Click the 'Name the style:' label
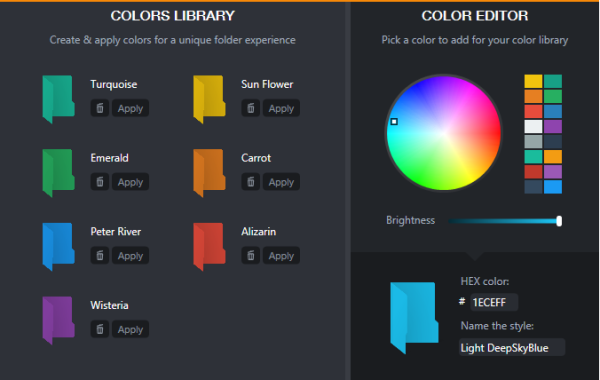 (x=497, y=326)
